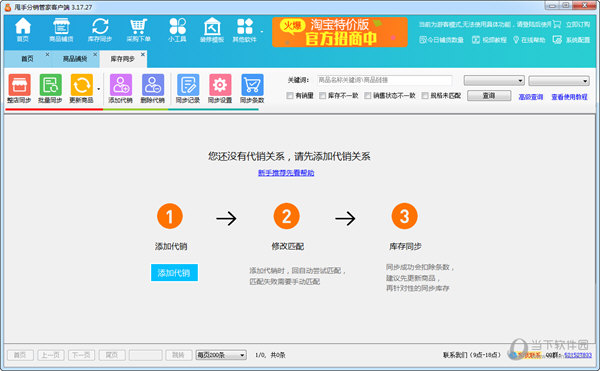Click the blue 添加代销 button
This screenshot has width=600, height=371.
pyautogui.click(x=174, y=273)
